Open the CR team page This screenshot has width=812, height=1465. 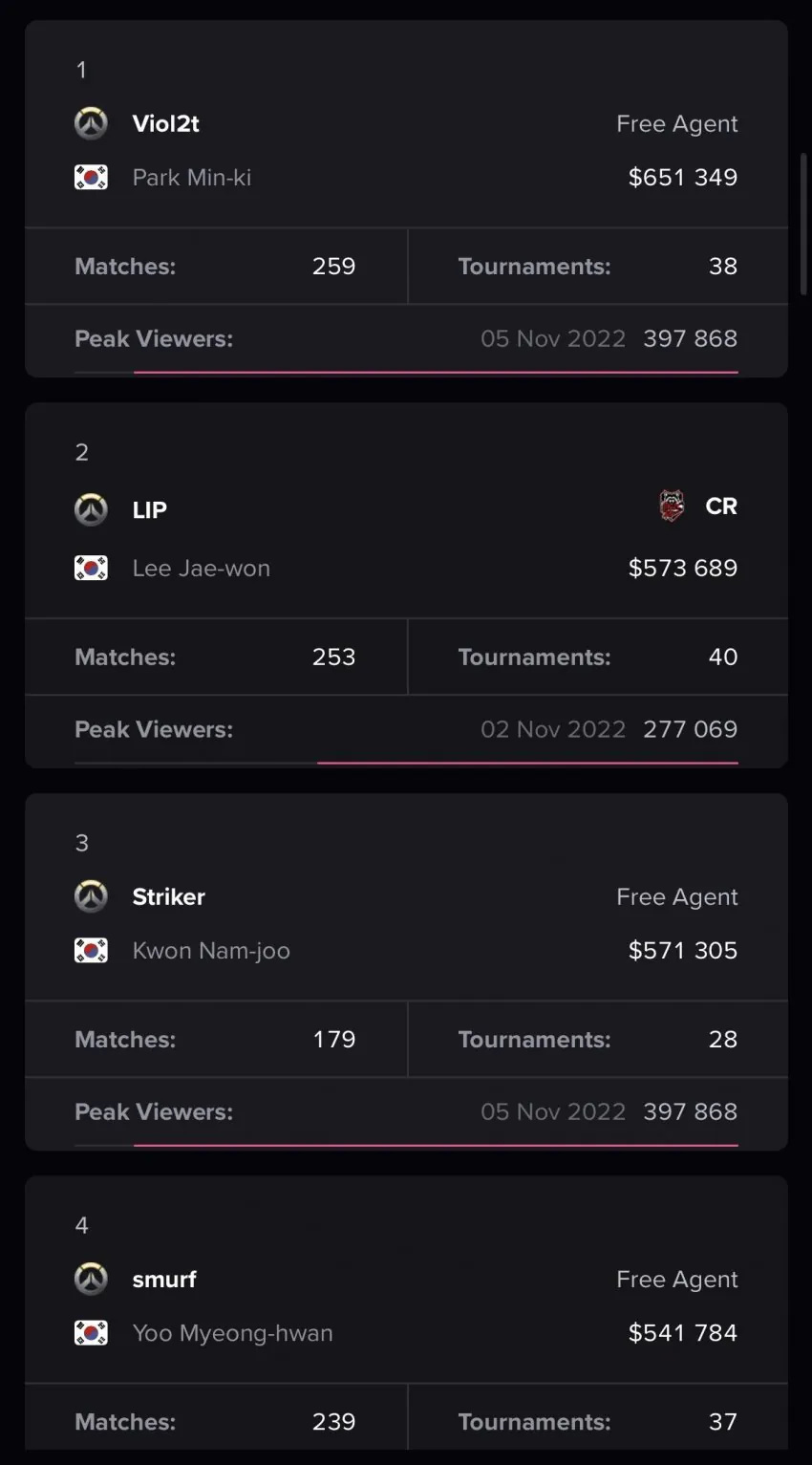click(720, 506)
